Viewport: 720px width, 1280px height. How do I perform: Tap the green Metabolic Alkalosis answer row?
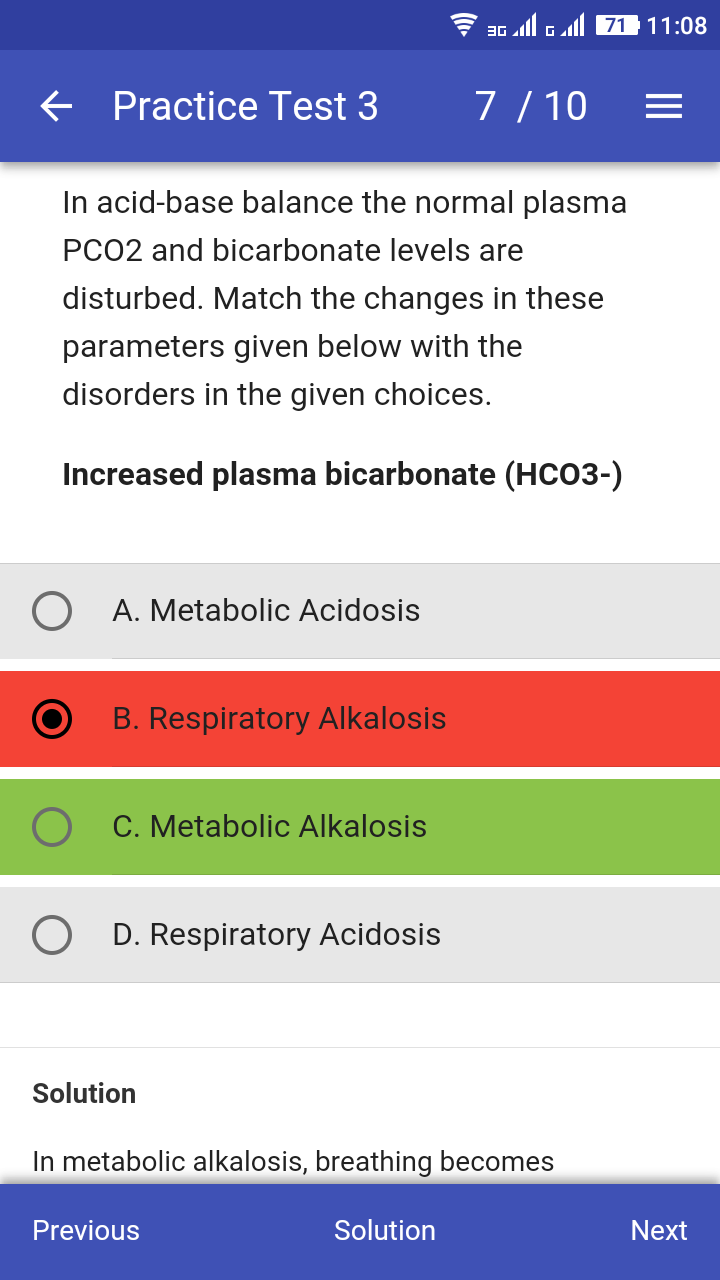click(x=400, y=826)
